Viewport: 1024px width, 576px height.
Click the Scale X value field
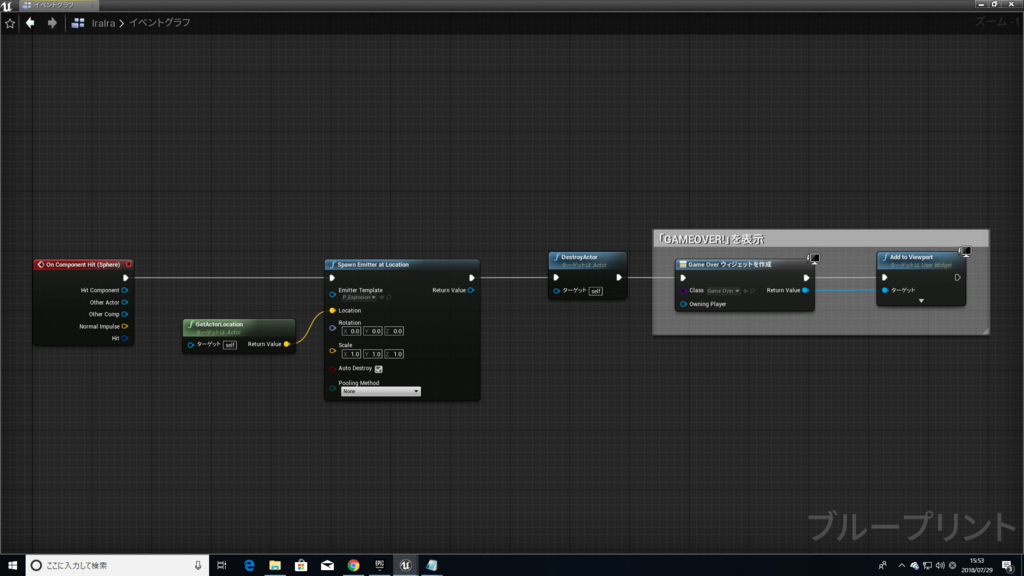[351, 354]
